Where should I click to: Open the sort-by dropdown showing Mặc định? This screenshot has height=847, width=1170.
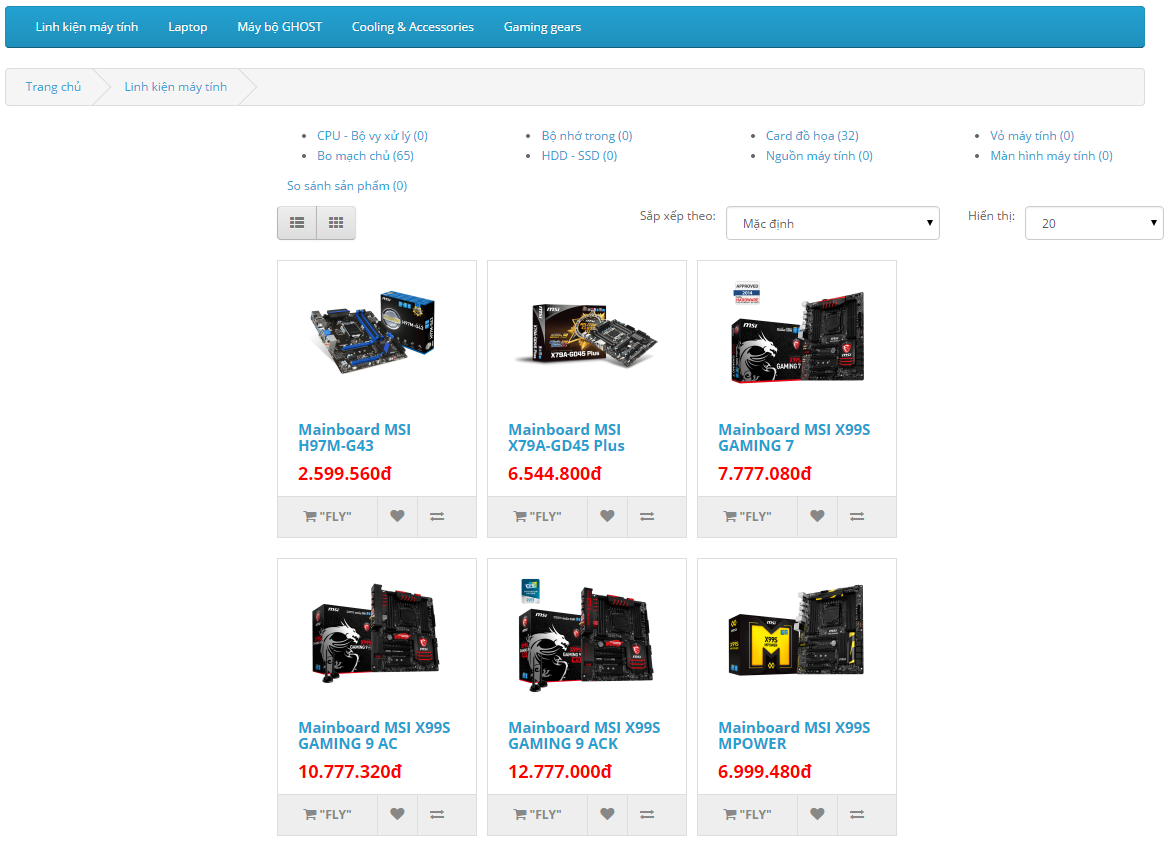833,223
